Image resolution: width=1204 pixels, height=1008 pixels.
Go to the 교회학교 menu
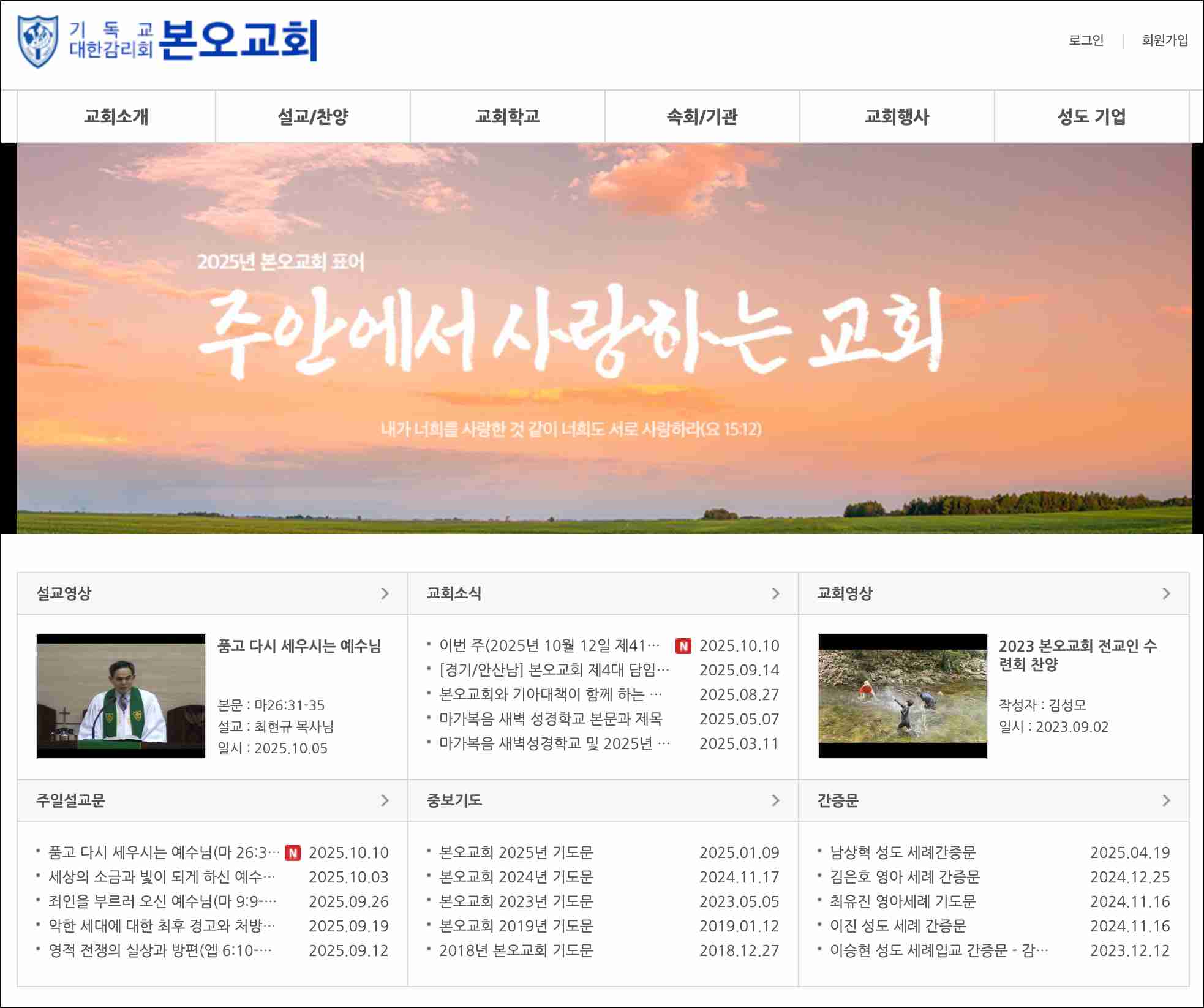point(508,116)
